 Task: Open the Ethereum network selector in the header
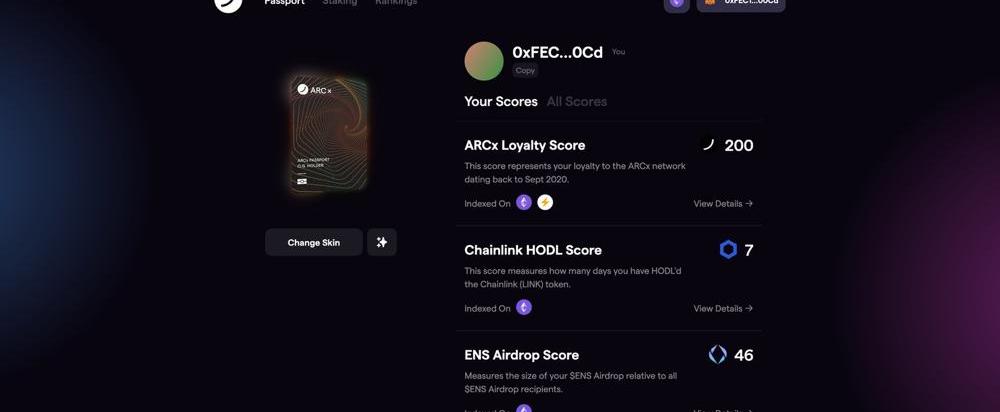tap(677, 4)
